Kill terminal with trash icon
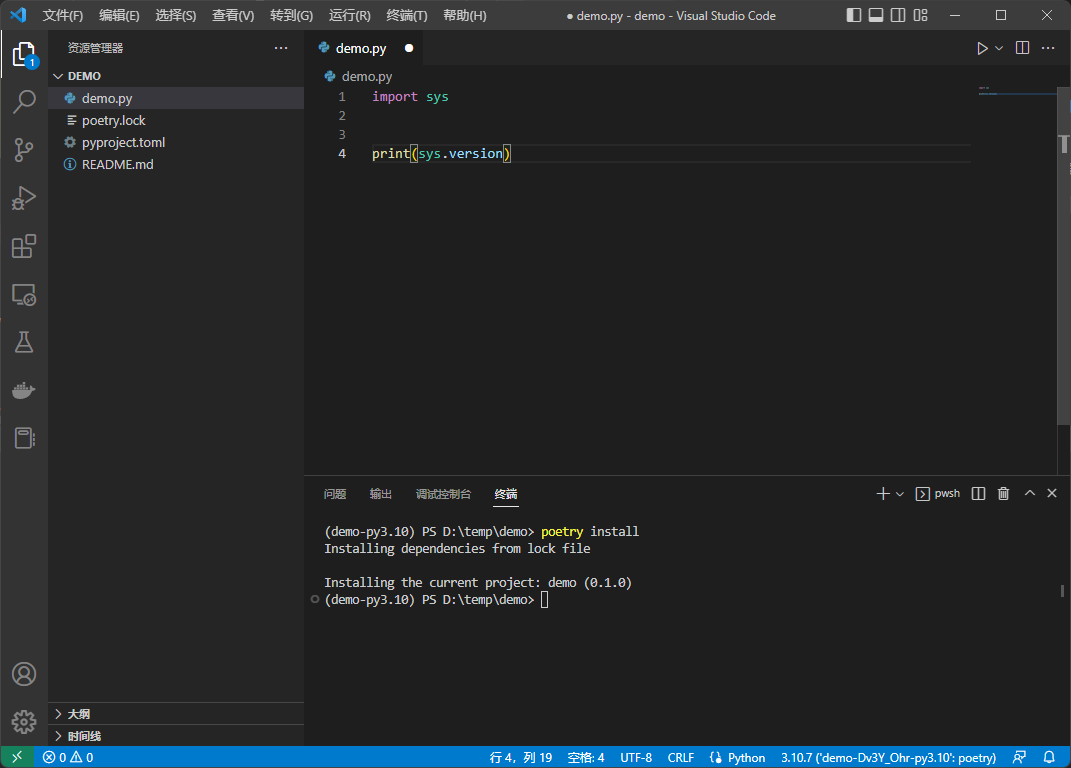This screenshot has height=768, width=1071. [1003, 493]
